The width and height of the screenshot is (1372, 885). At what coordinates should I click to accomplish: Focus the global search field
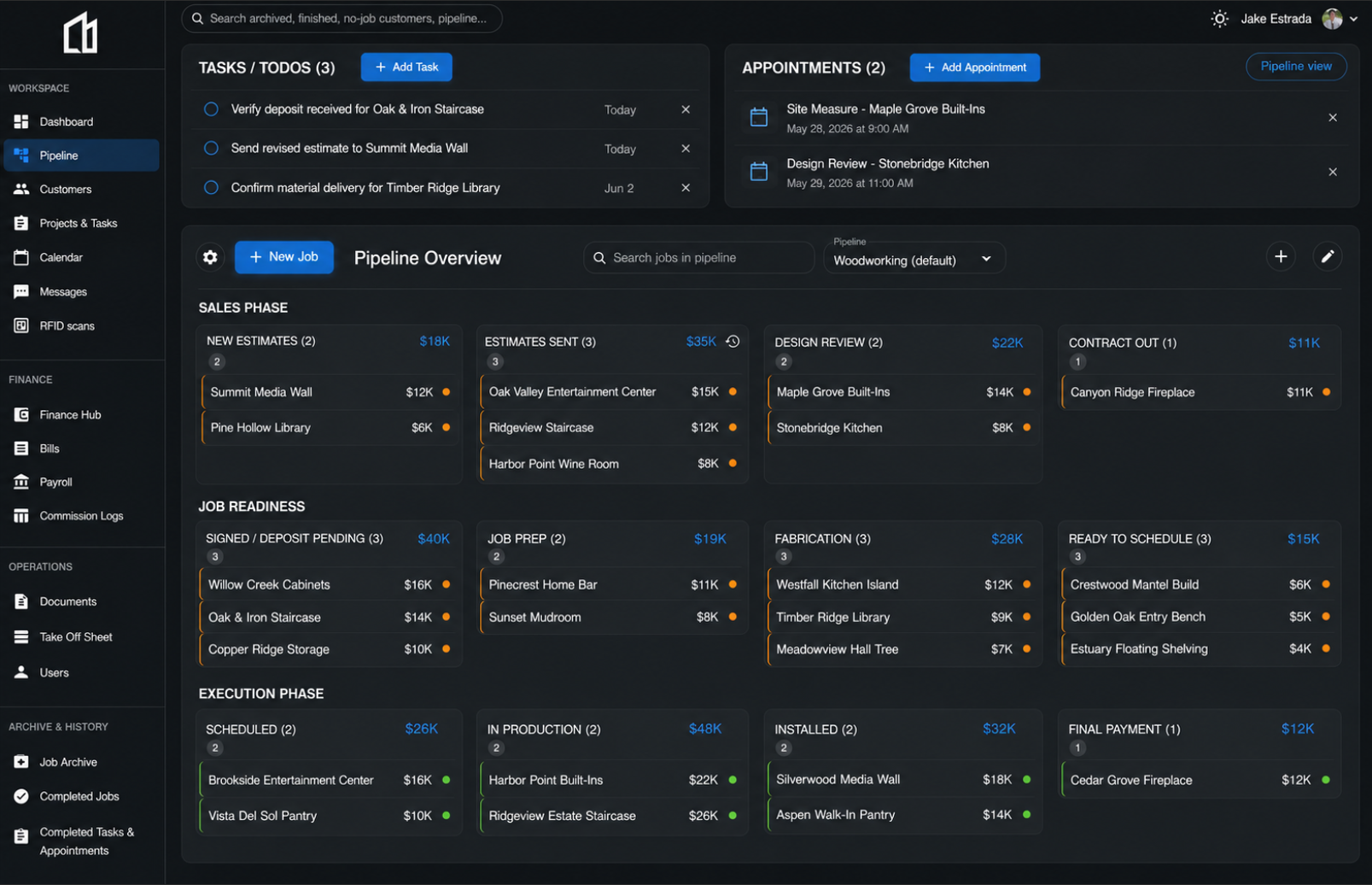(x=342, y=19)
